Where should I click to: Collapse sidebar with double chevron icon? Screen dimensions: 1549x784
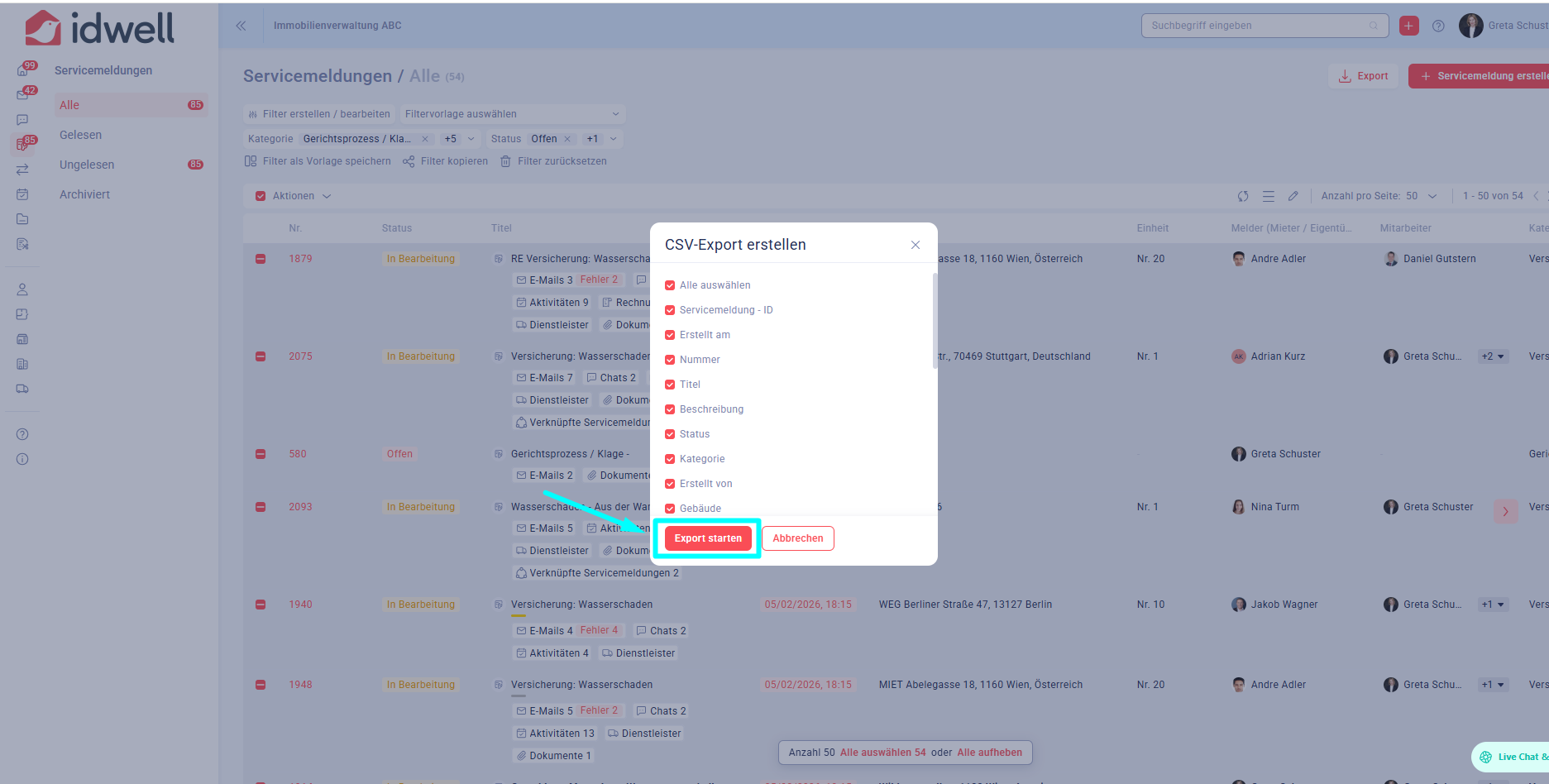[241, 26]
